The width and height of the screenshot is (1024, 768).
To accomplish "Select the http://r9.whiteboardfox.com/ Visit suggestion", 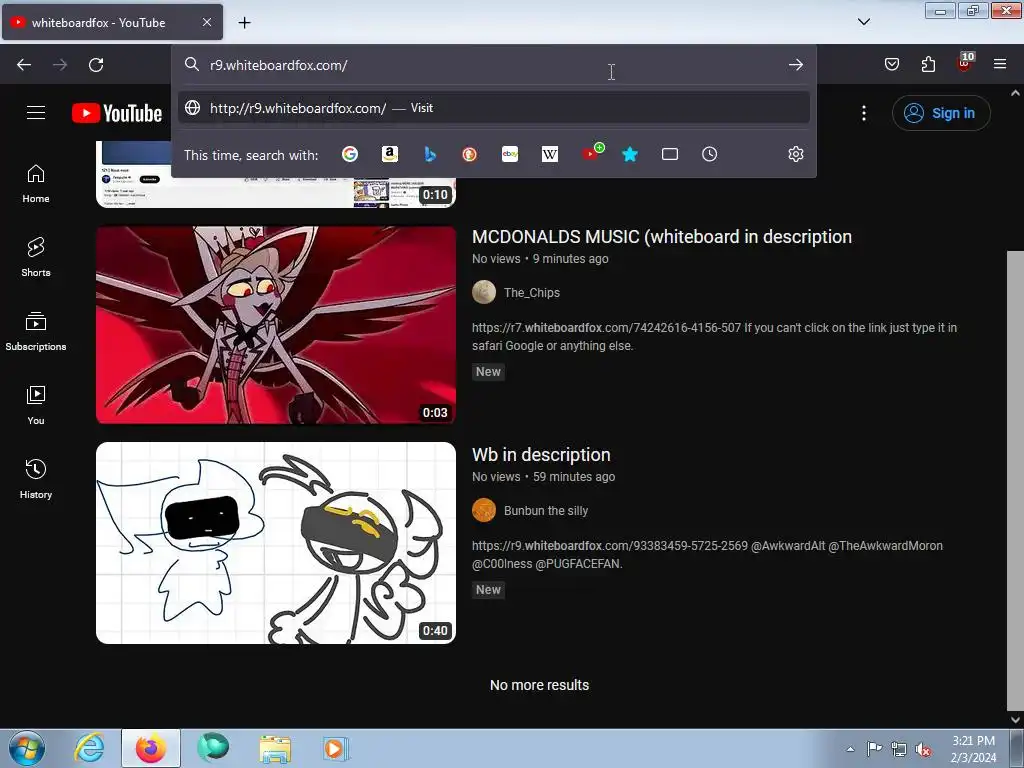I will click(x=494, y=108).
